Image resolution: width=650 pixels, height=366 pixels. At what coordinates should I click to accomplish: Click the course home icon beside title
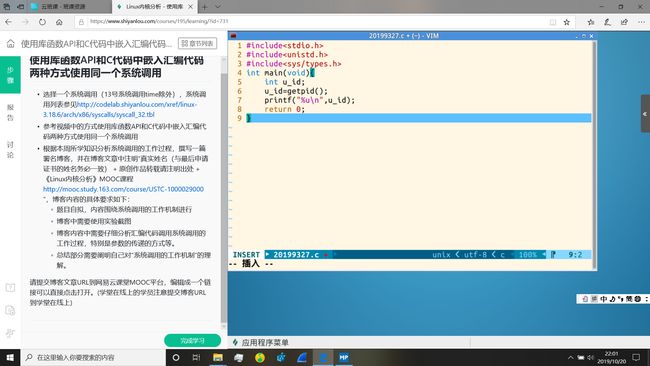click(x=11, y=44)
